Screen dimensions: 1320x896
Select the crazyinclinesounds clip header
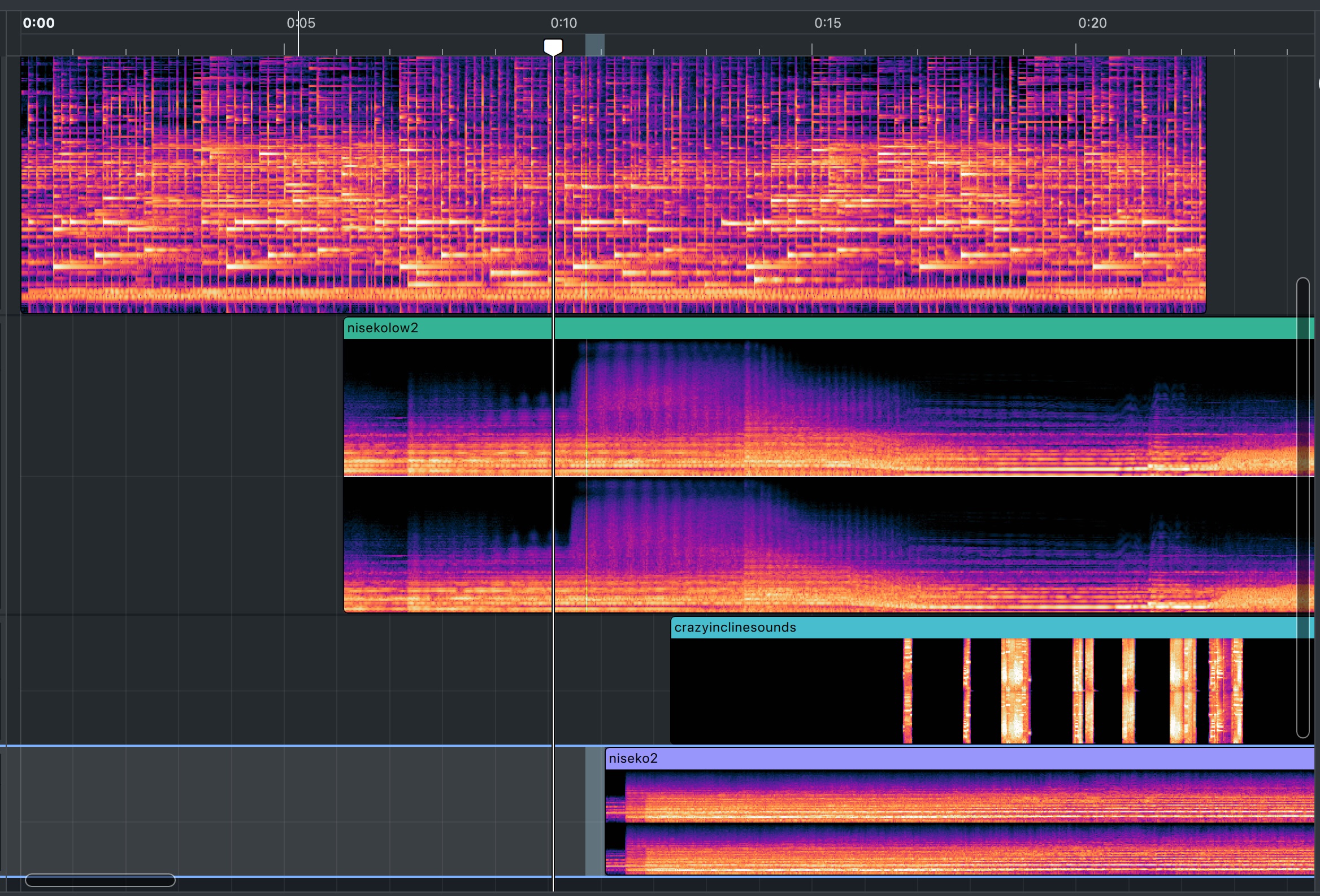[x=992, y=628]
